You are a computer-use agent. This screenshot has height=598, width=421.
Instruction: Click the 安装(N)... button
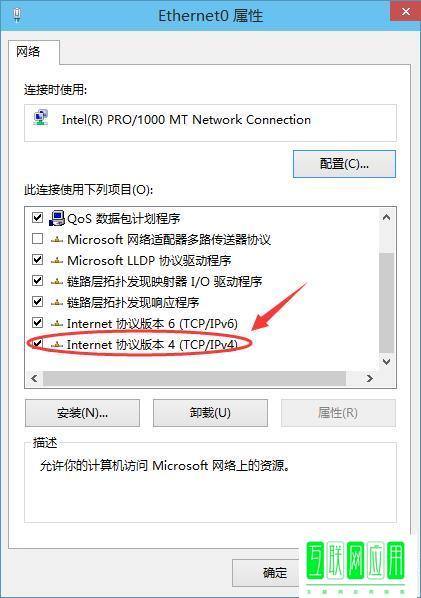[82, 413]
